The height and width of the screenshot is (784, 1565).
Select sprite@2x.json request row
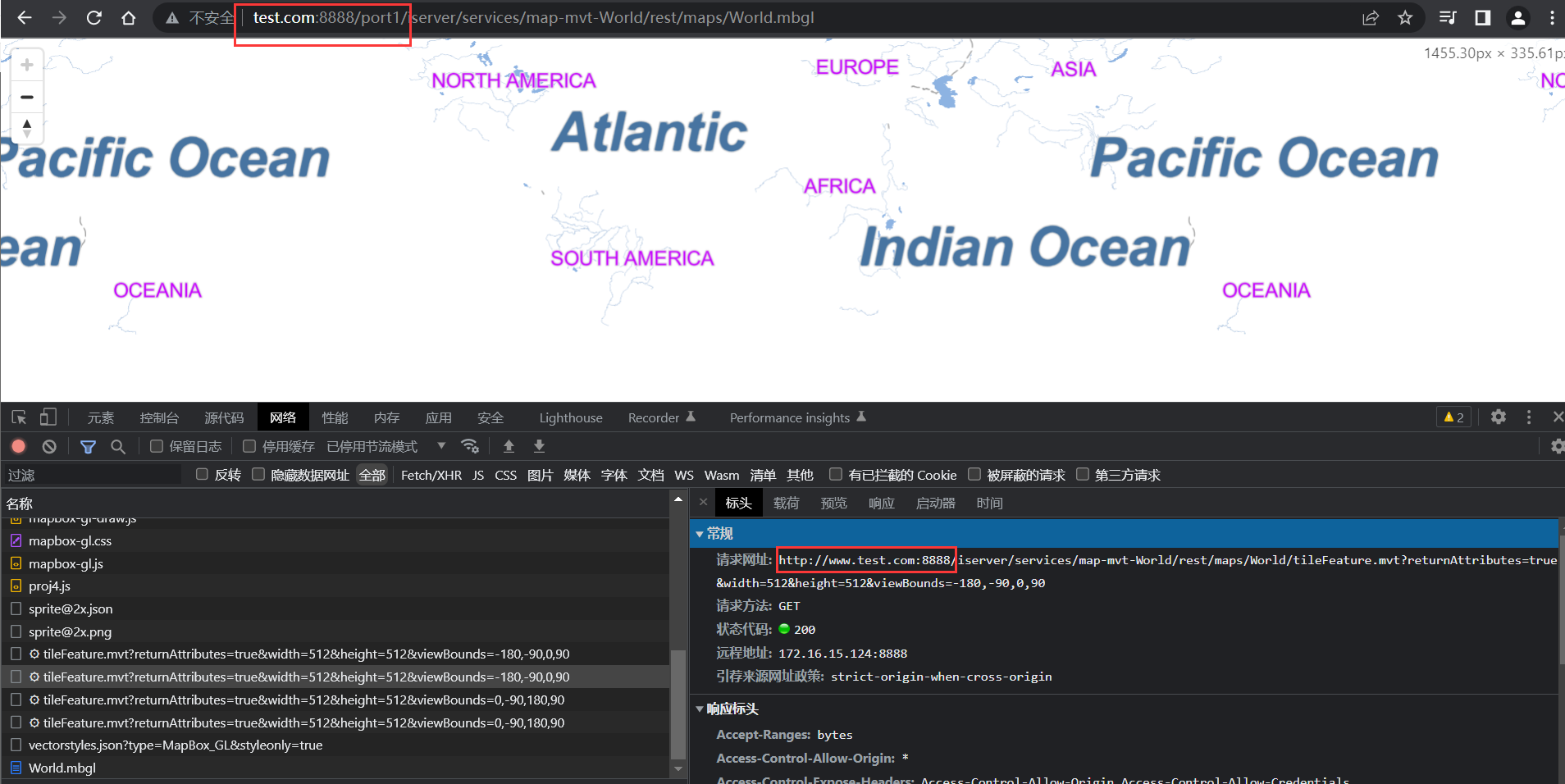(x=336, y=609)
